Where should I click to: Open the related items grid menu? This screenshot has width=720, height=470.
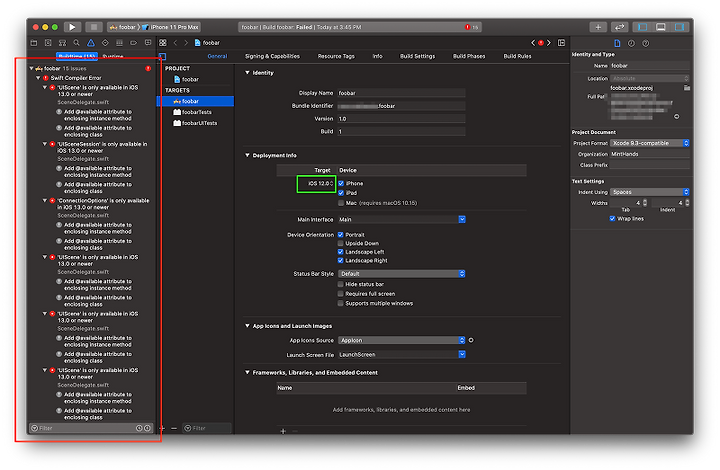click(163, 43)
